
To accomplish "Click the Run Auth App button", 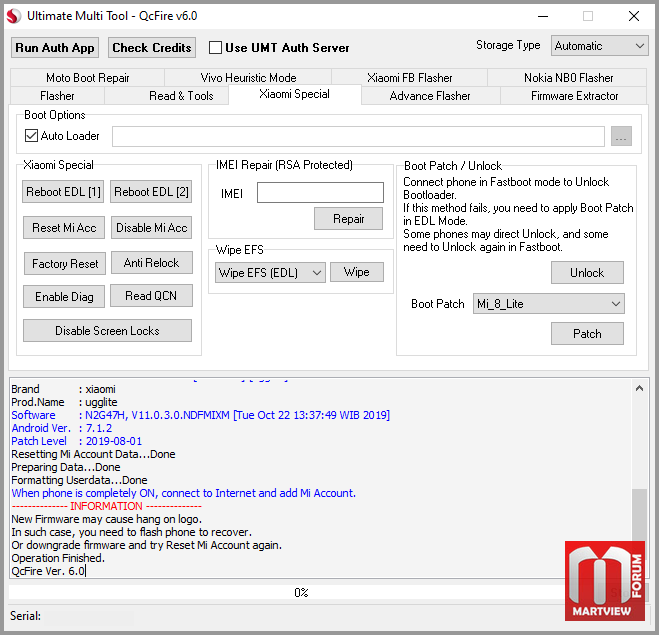I will [55, 47].
